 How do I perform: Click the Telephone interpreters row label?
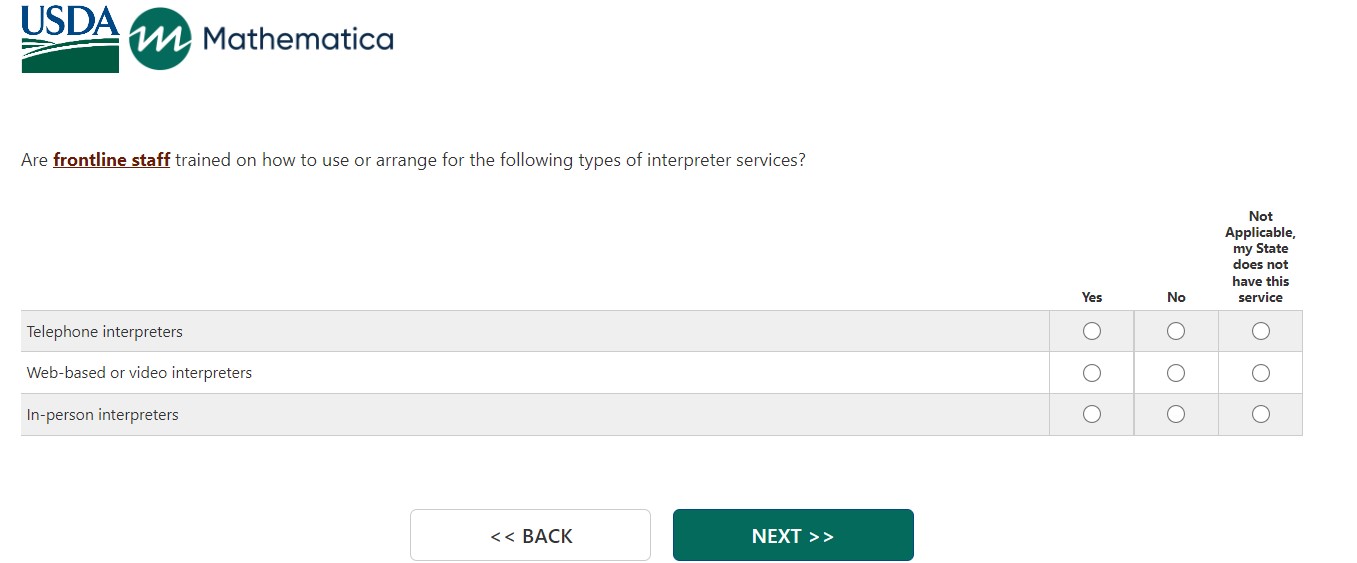tap(105, 332)
